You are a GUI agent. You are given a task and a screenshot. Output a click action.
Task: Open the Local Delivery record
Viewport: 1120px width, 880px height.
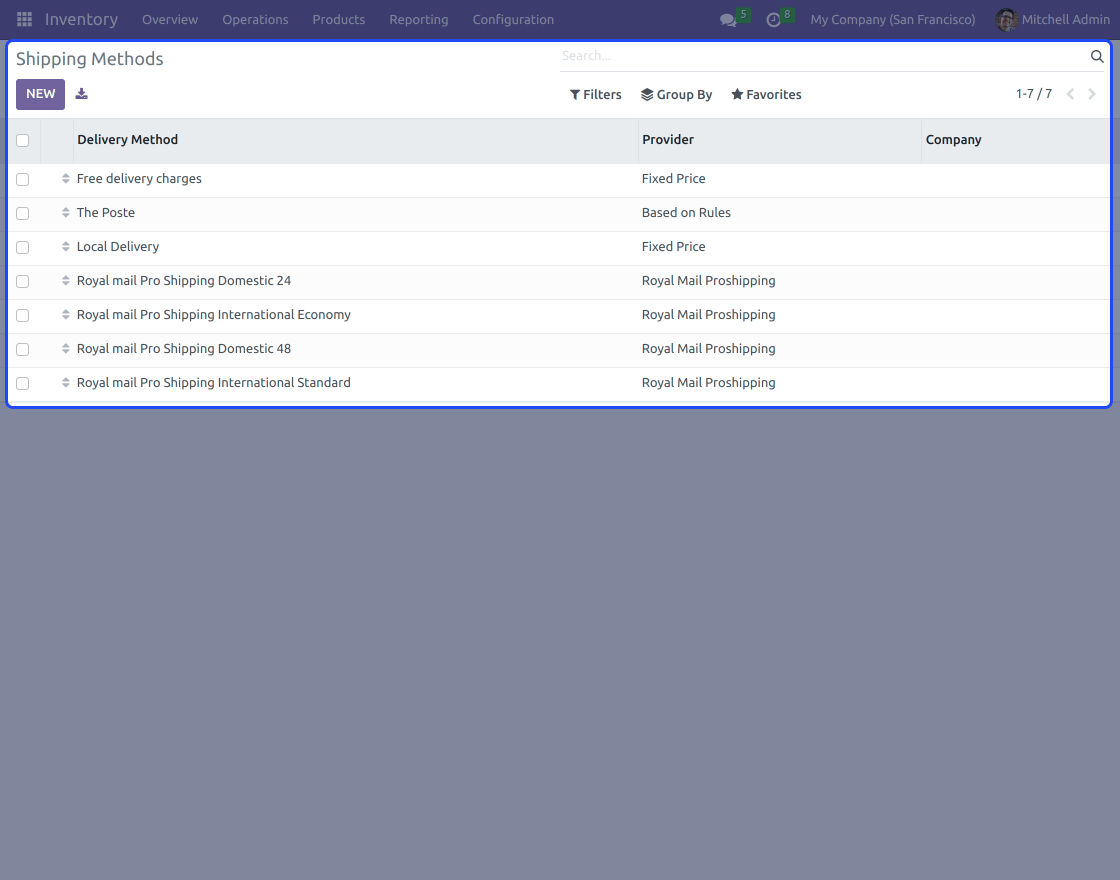click(118, 246)
